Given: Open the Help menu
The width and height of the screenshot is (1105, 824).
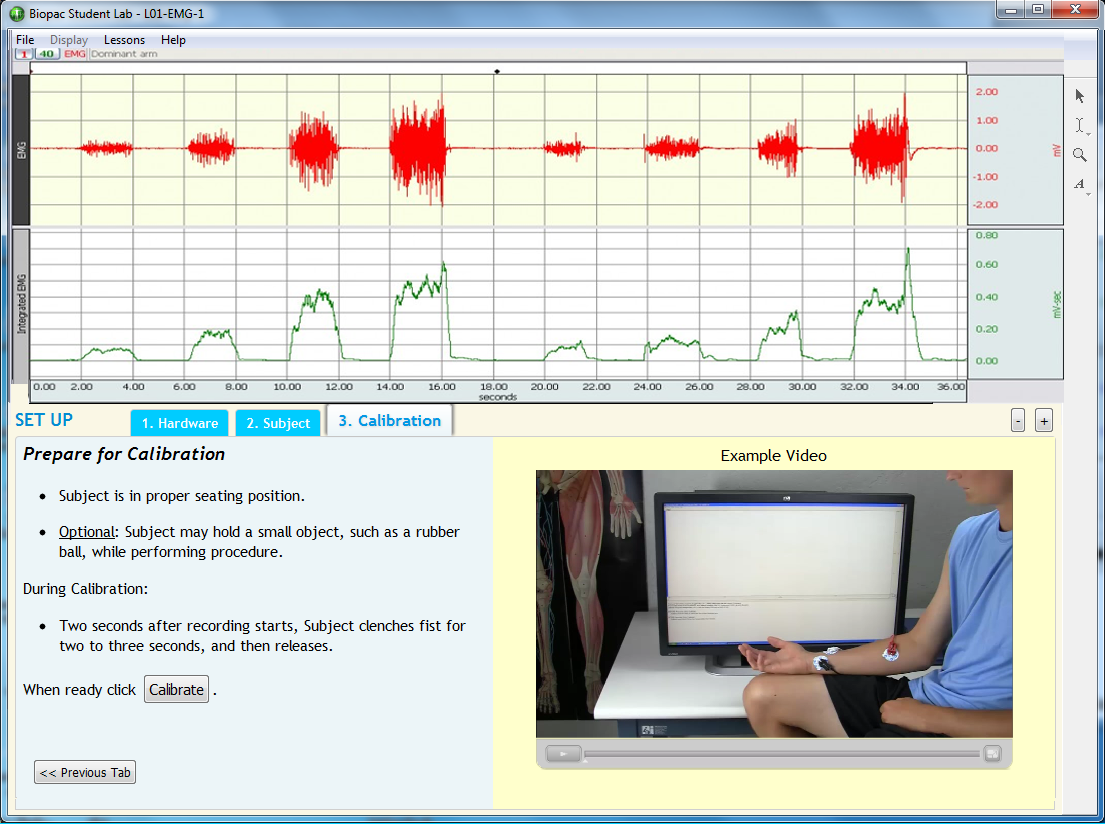Looking at the screenshot, I should click(x=173, y=40).
